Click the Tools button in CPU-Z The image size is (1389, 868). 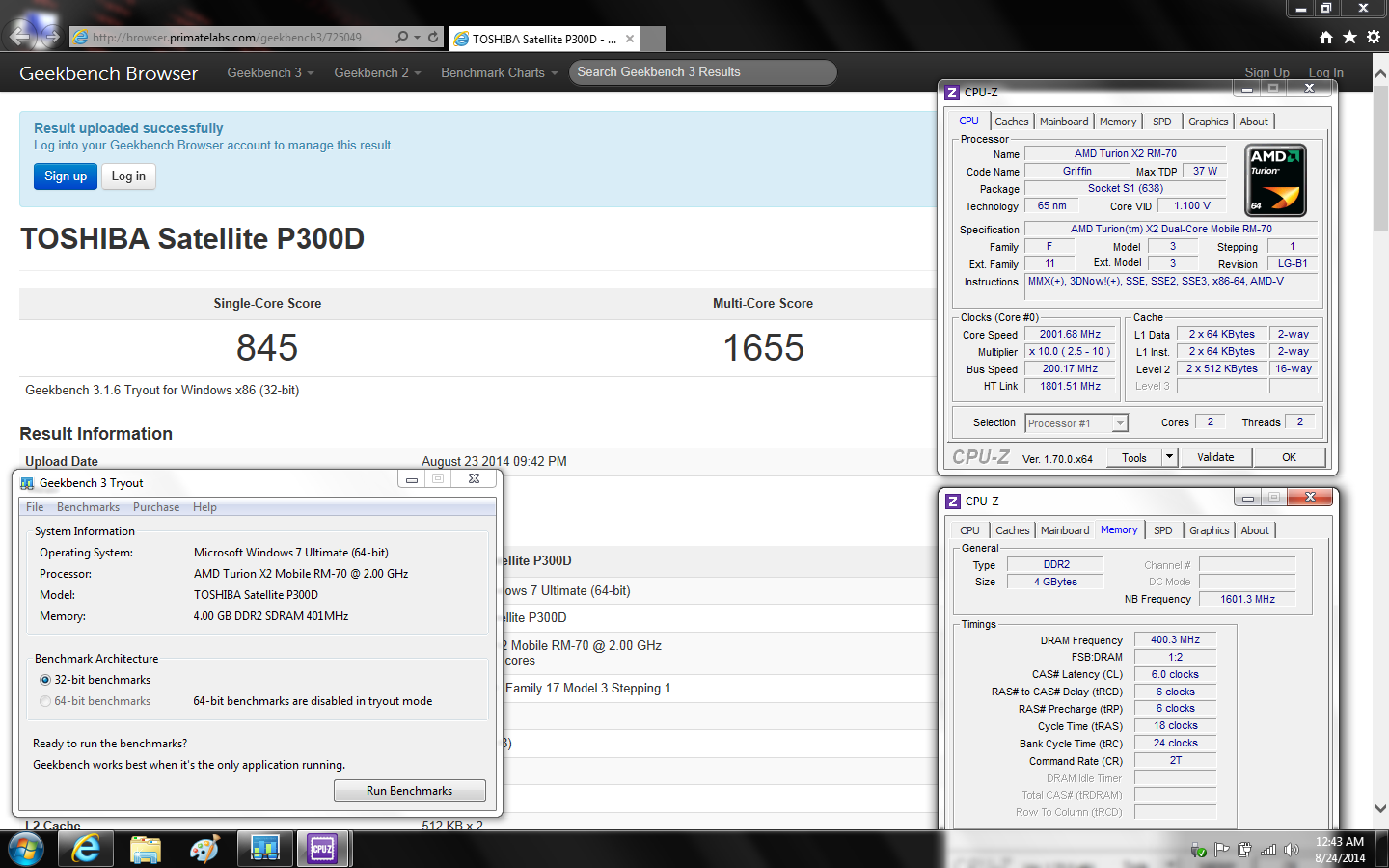1134,457
